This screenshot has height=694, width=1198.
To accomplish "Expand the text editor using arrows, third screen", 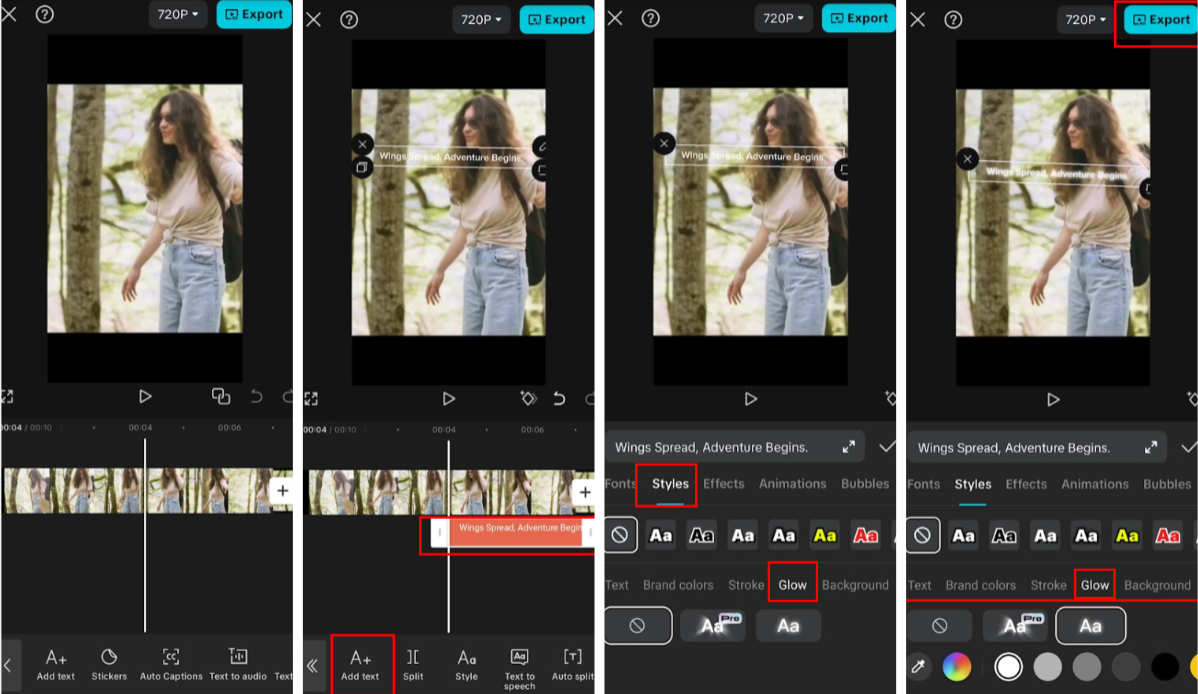I will [849, 447].
